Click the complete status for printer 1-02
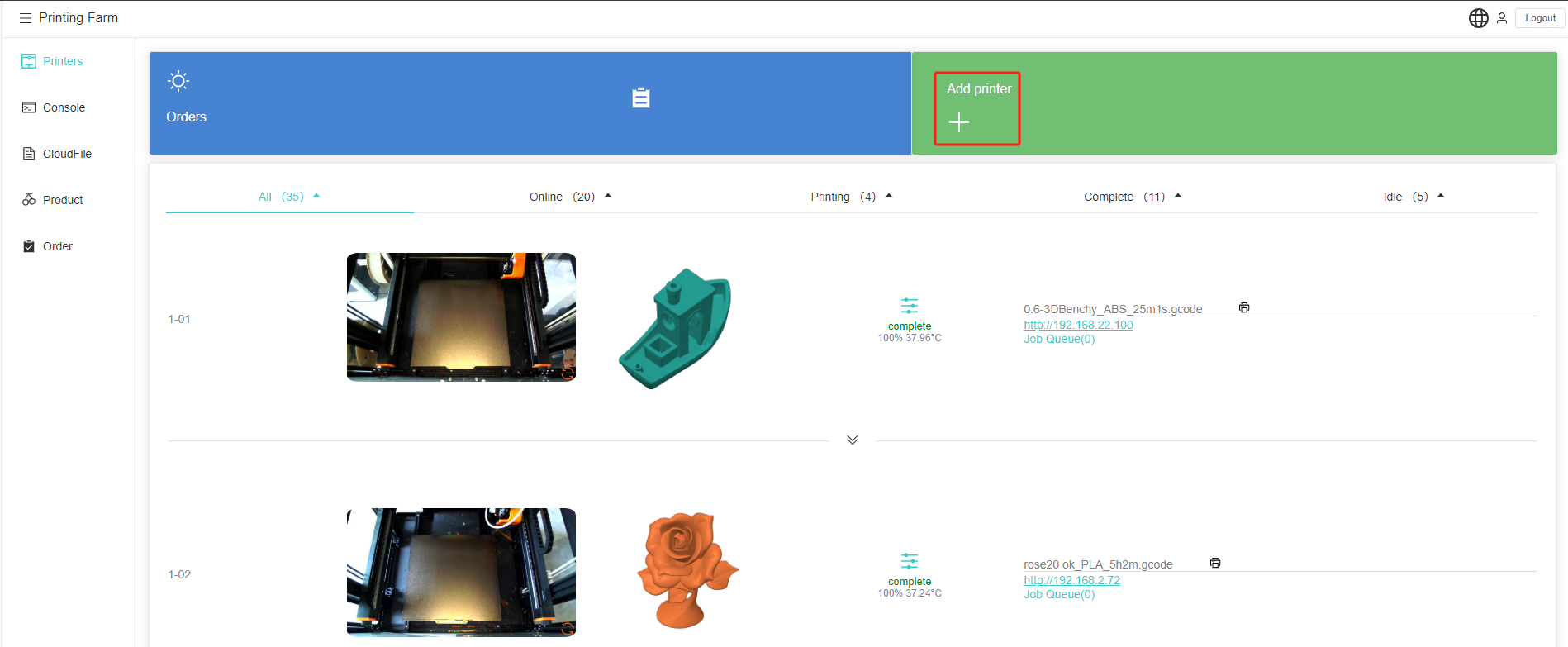The width and height of the screenshot is (1568, 647). 910,582
